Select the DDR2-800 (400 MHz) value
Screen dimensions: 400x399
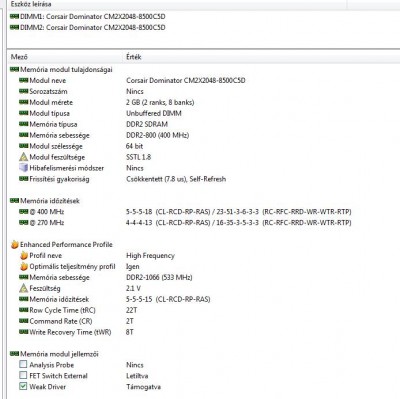[158, 135]
